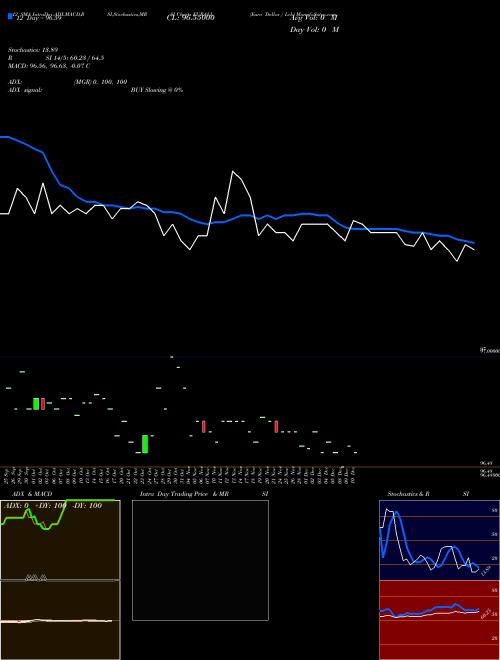This screenshot has width=500, height=660.
Task: Click the red RSI chart panel
Action: (x=439, y=620)
